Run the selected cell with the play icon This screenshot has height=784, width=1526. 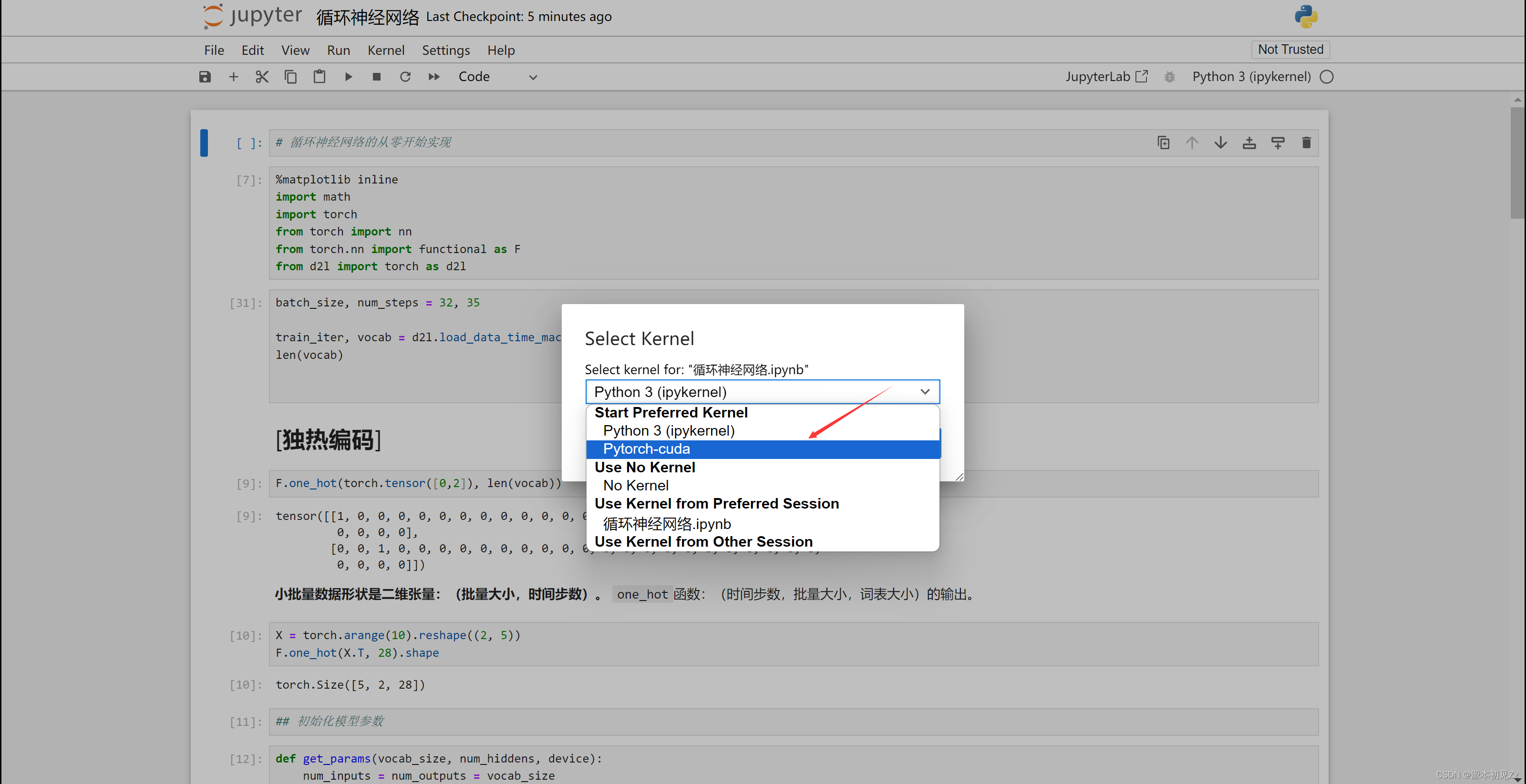point(348,77)
